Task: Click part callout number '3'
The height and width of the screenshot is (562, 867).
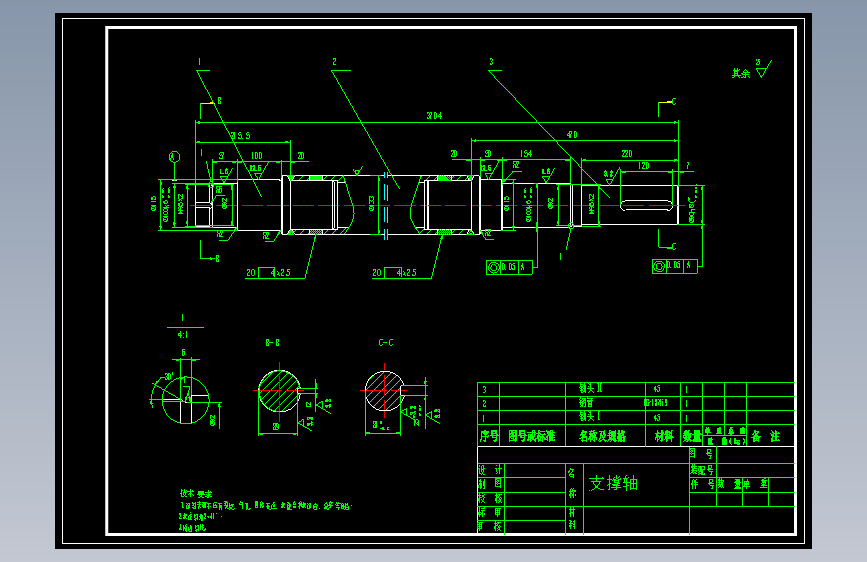Action: [x=491, y=62]
